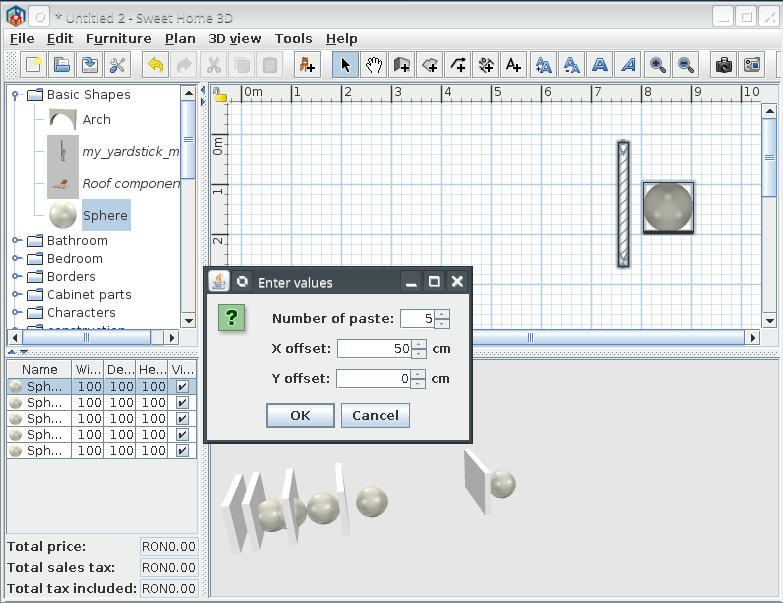The image size is (783, 603).
Task: Toggle italic text style icon
Action: click(628, 65)
